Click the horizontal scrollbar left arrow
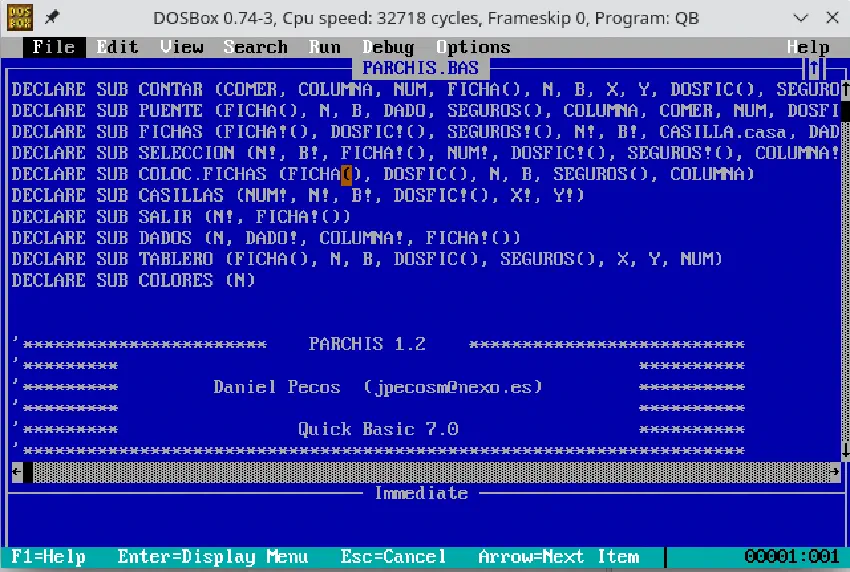 point(17,472)
